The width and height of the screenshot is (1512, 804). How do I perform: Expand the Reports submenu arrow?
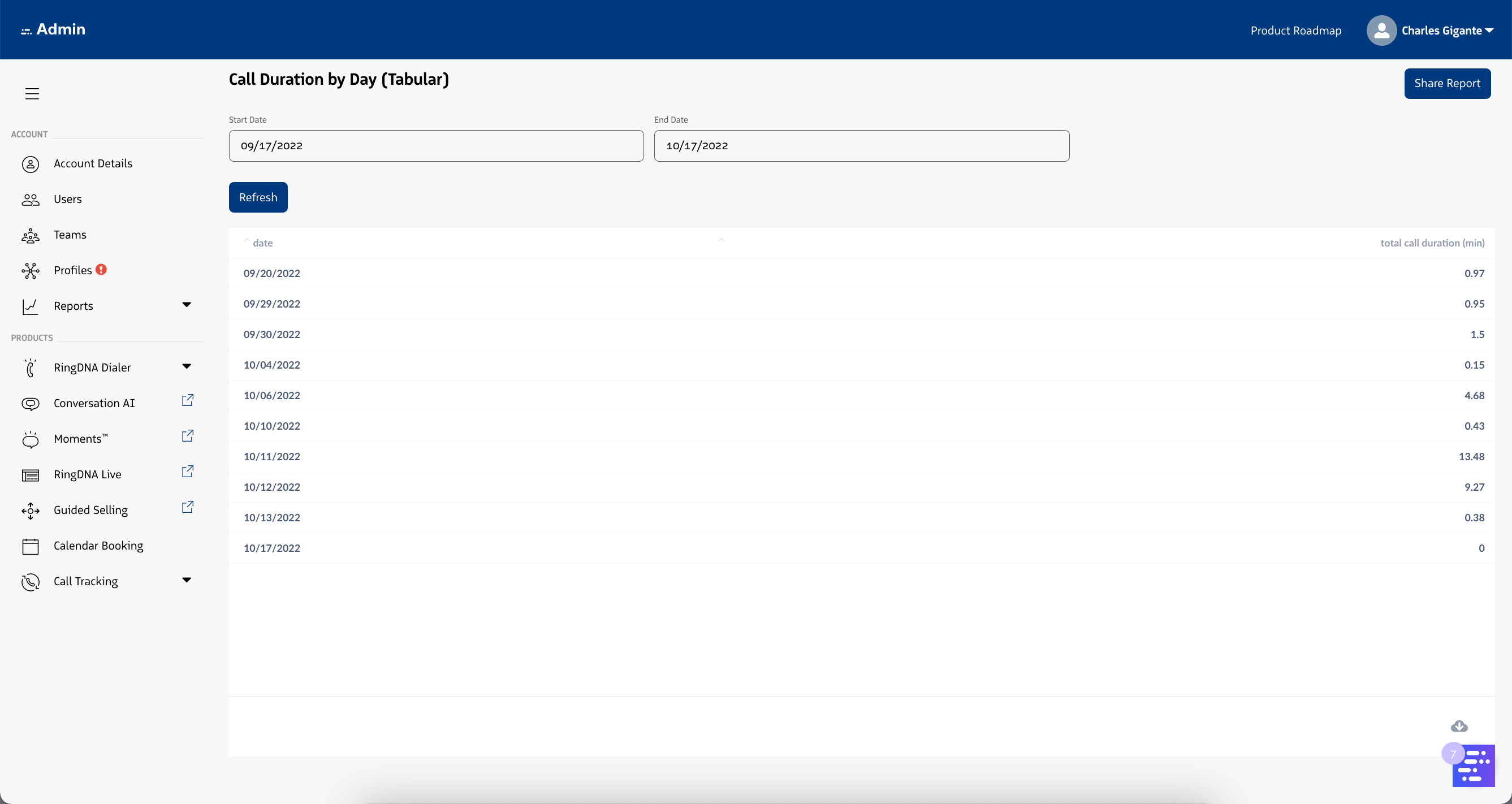(187, 305)
